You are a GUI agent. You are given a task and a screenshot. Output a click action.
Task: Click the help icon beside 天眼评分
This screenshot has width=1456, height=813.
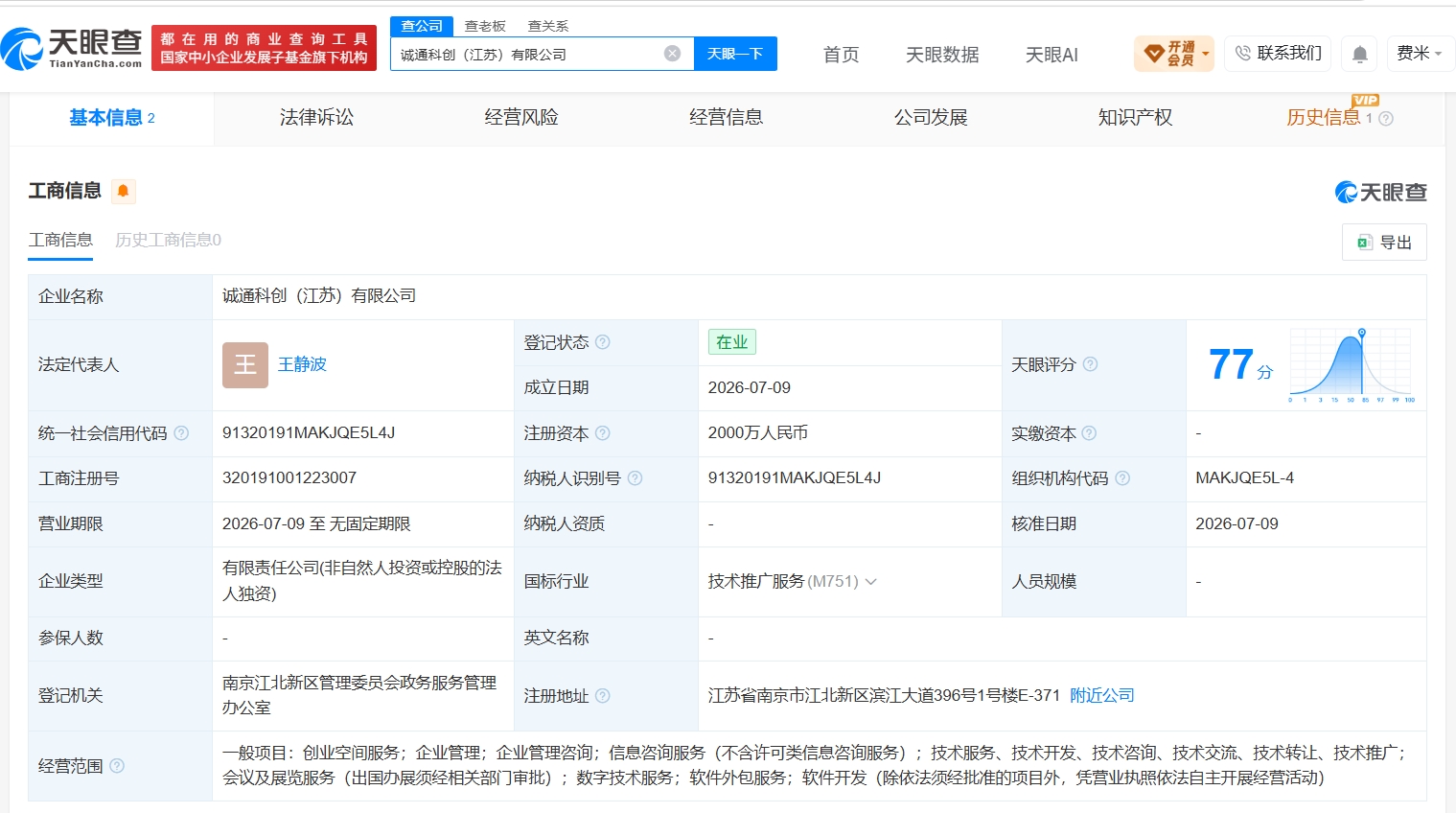pyautogui.click(x=1090, y=364)
